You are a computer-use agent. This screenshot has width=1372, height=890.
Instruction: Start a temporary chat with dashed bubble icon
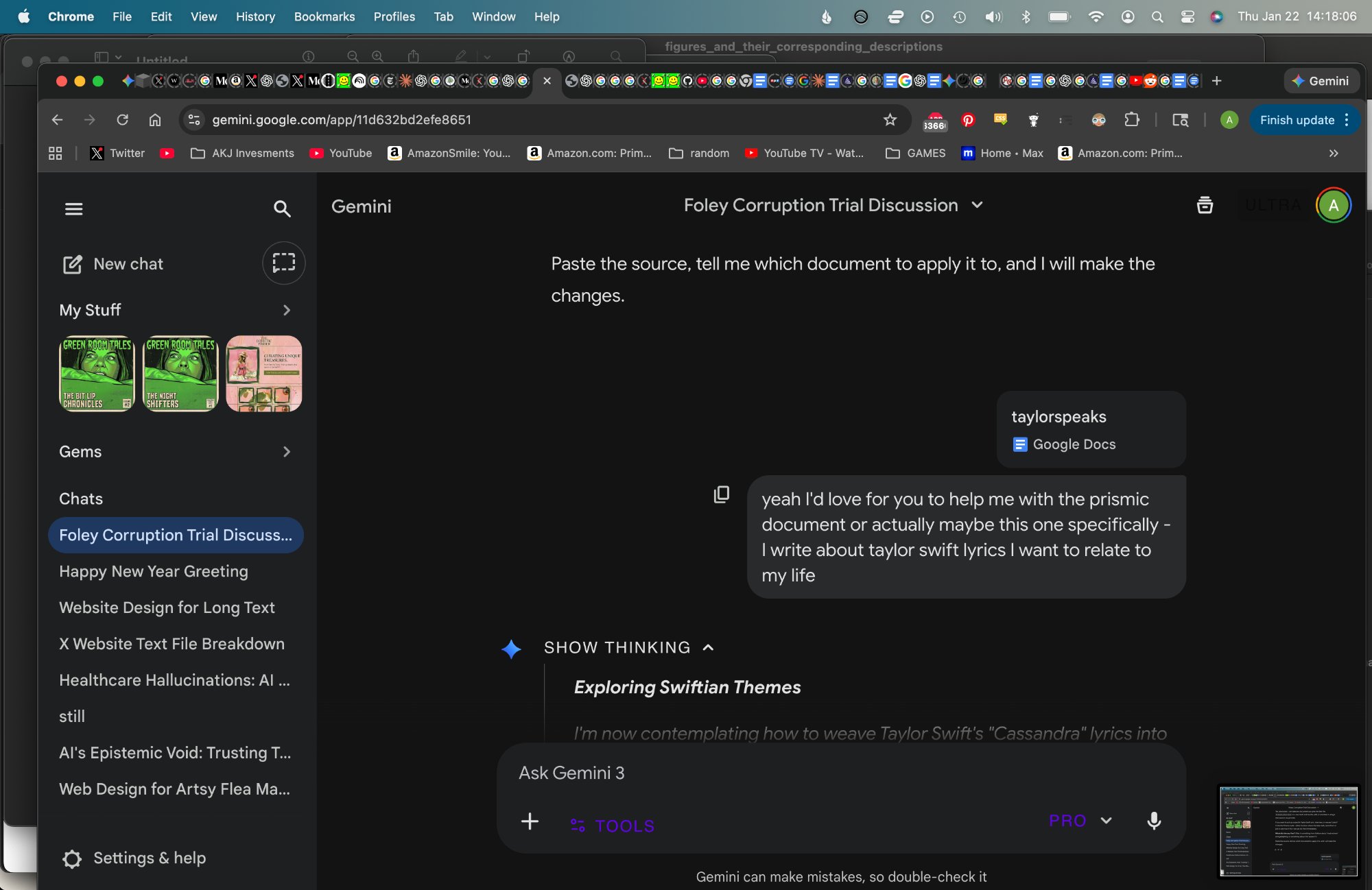283,263
